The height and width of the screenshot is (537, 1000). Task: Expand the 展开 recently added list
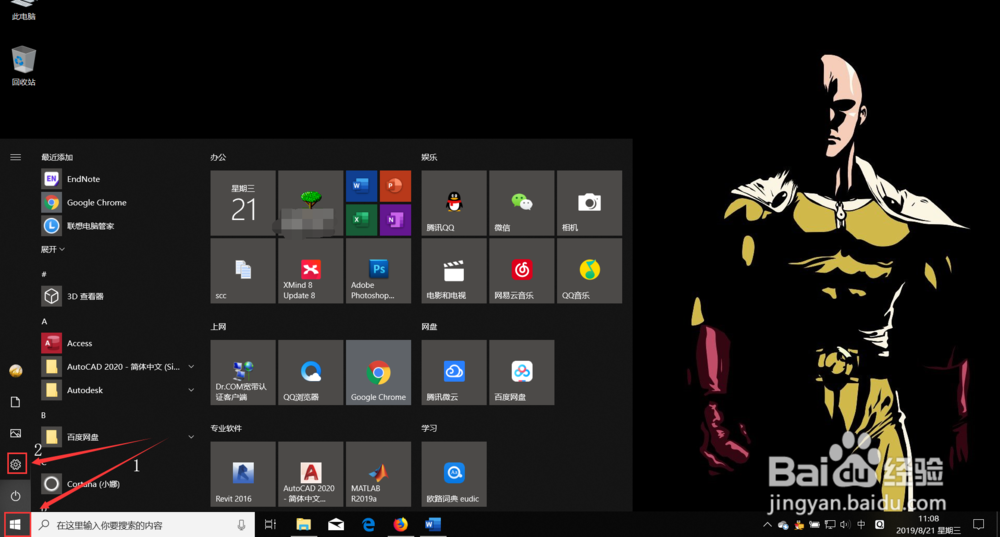[52, 249]
